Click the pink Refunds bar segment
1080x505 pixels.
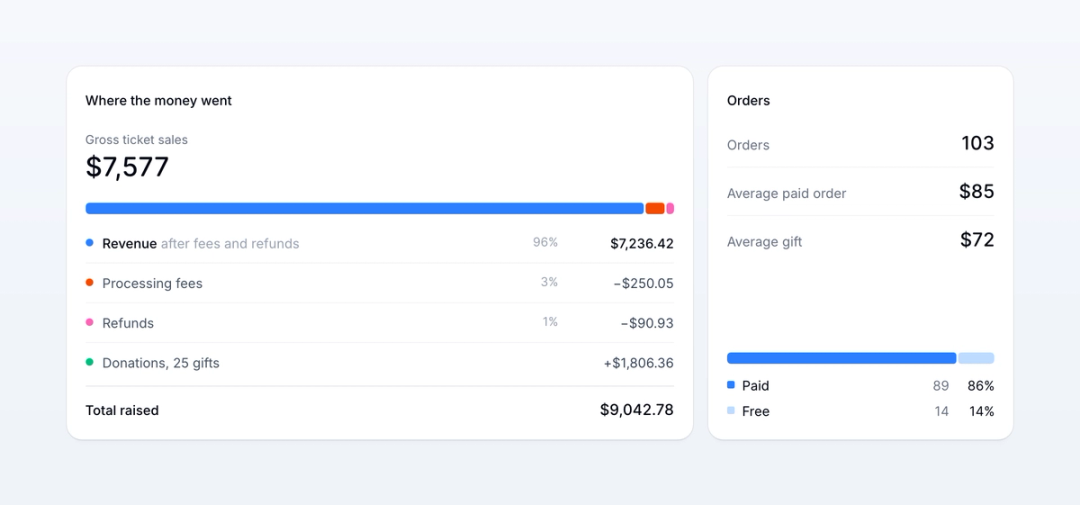click(x=670, y=208)
